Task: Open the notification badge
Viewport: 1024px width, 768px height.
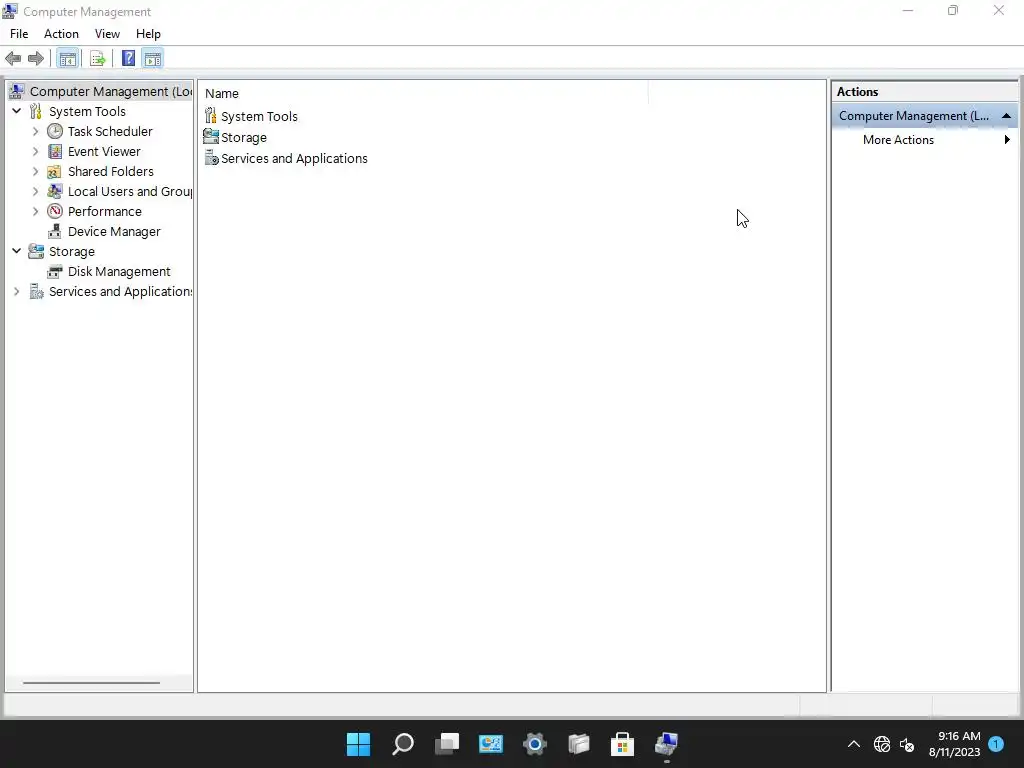Action: click(x=996, y=744)
